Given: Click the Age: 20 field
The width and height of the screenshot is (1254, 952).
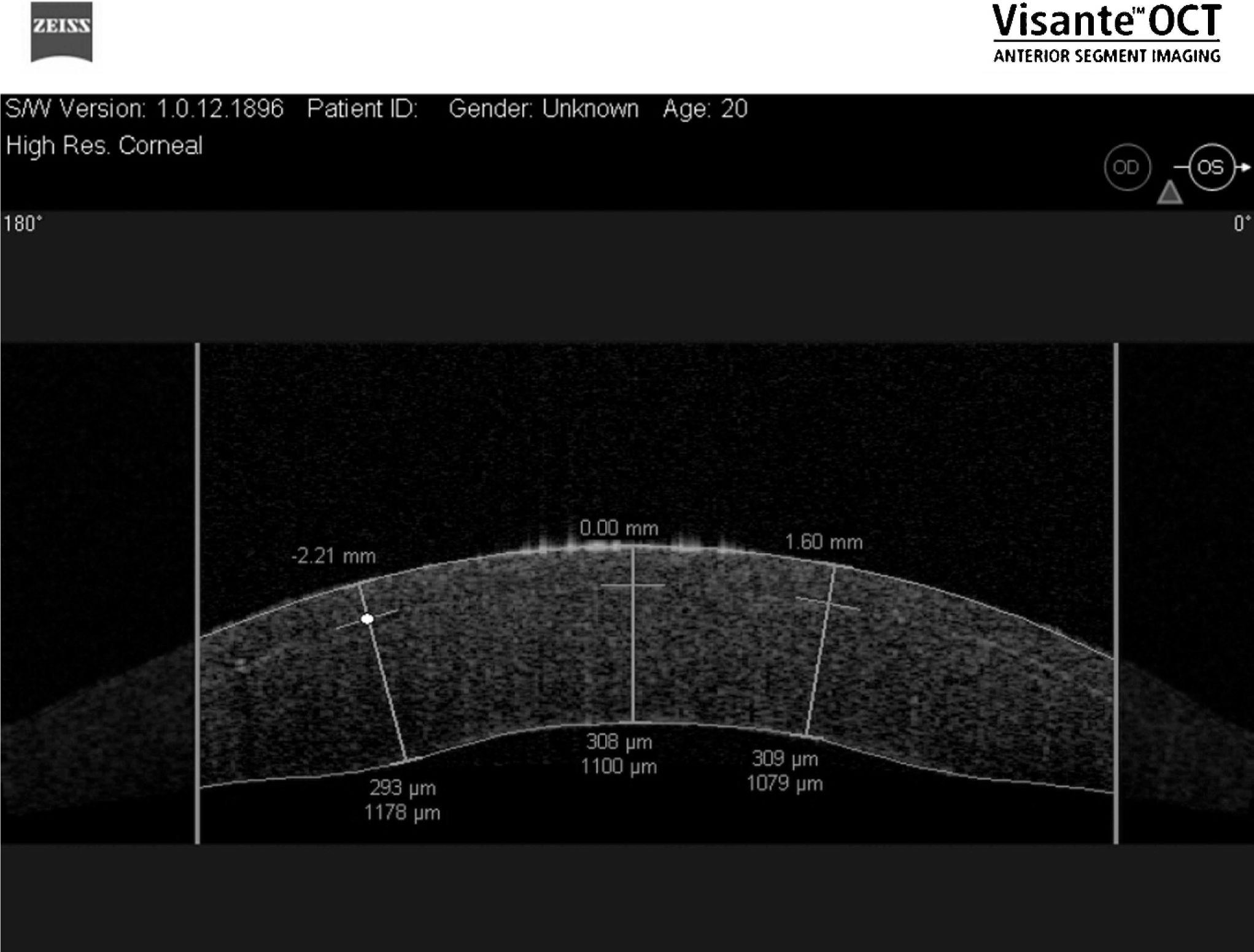Looking at the screenshot, I should [705, 109].
